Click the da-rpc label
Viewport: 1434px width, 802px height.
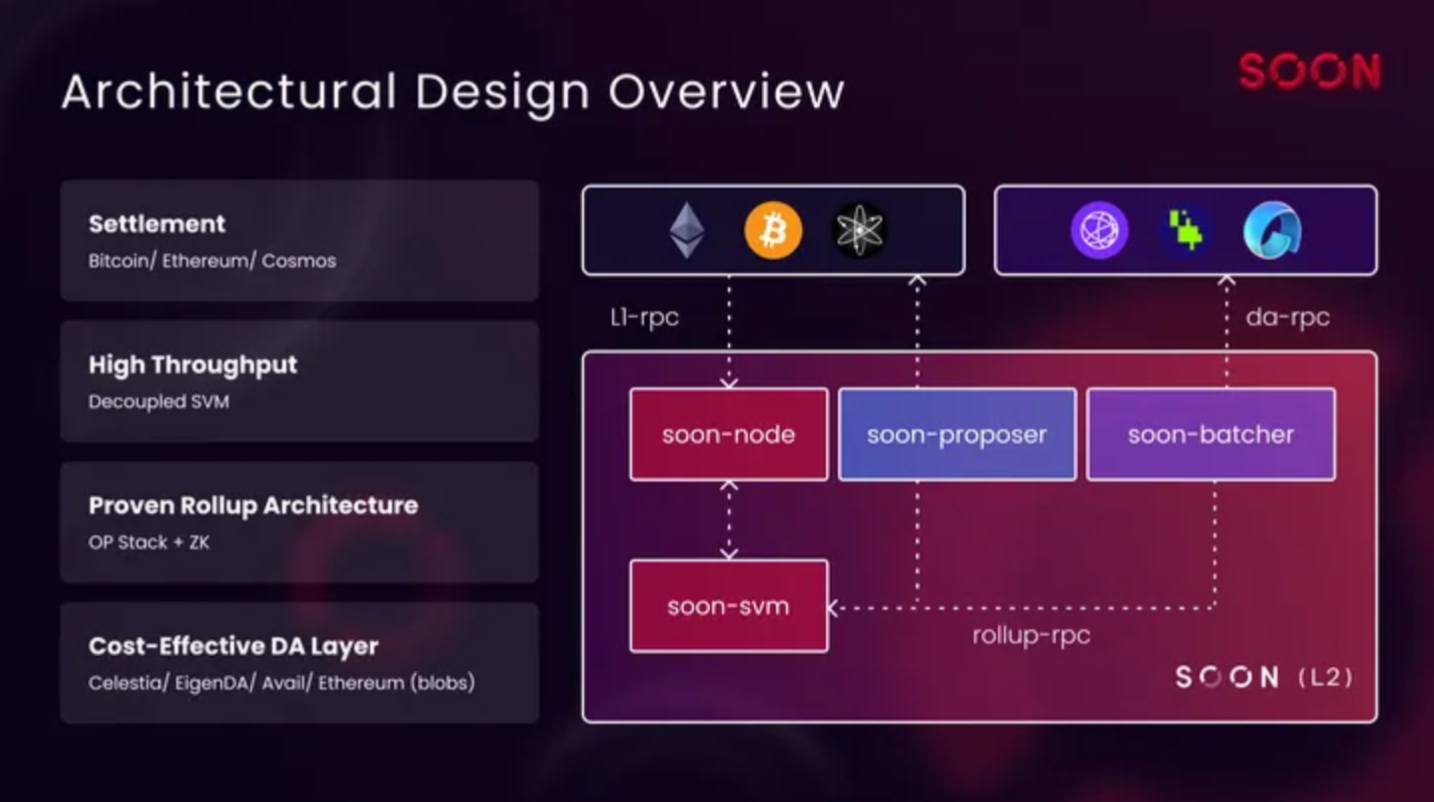click(1289, 317)
